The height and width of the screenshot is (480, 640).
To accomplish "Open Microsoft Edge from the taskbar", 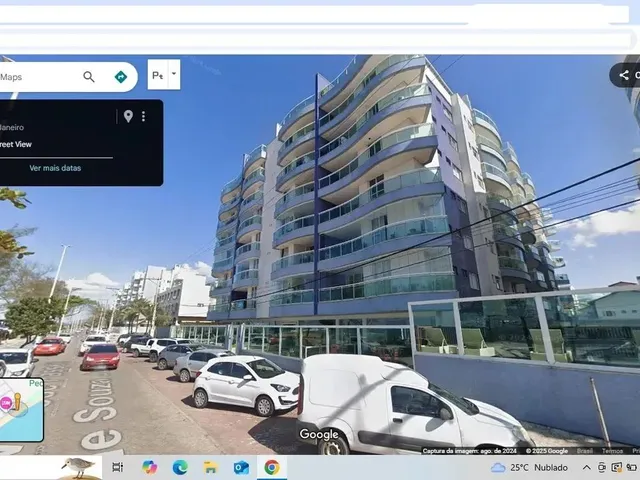I will click(180, 467).
